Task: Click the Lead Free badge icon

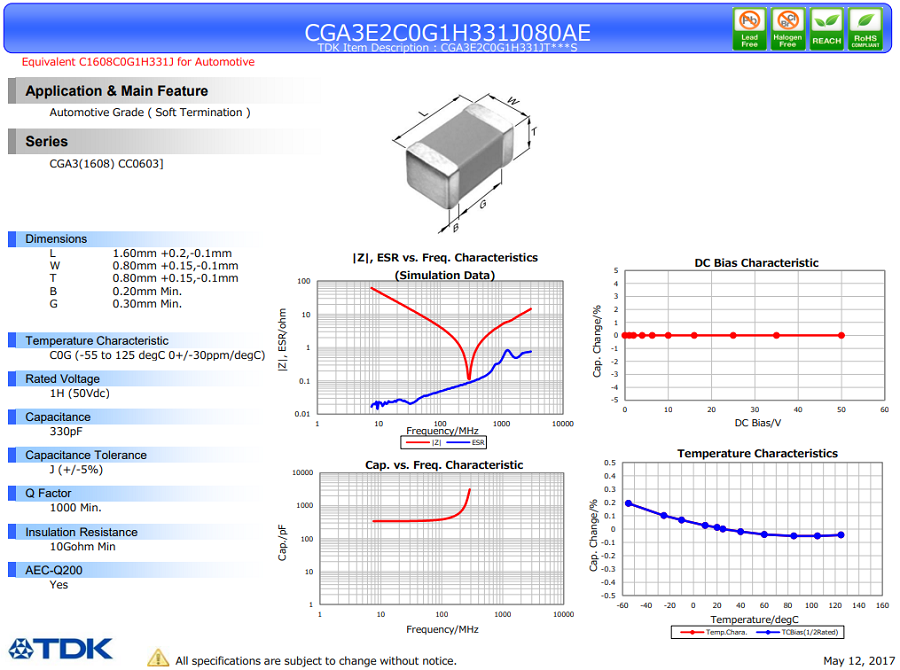Action: tap(749, 29)
